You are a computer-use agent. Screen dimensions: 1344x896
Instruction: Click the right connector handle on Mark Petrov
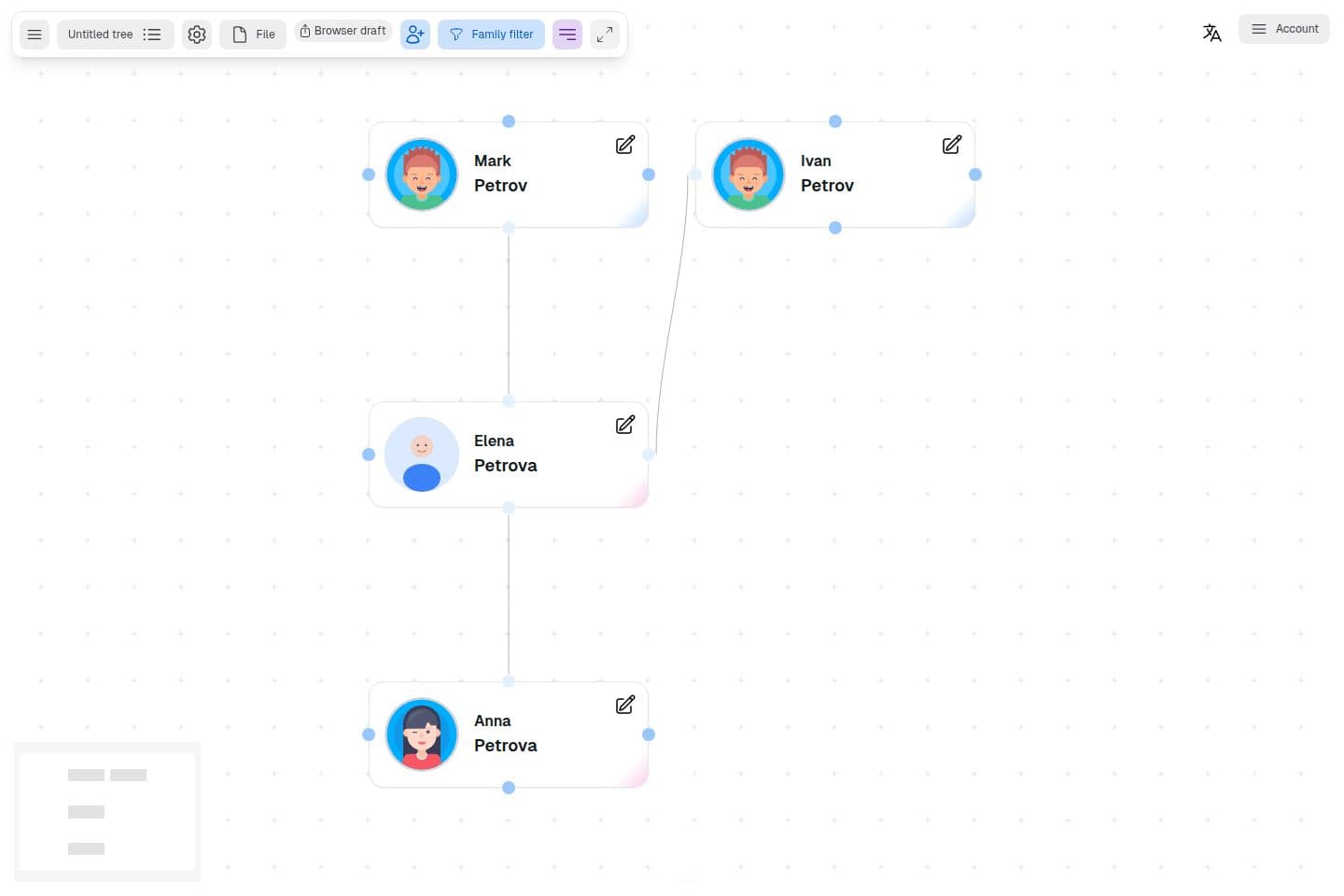pos(649,175)
